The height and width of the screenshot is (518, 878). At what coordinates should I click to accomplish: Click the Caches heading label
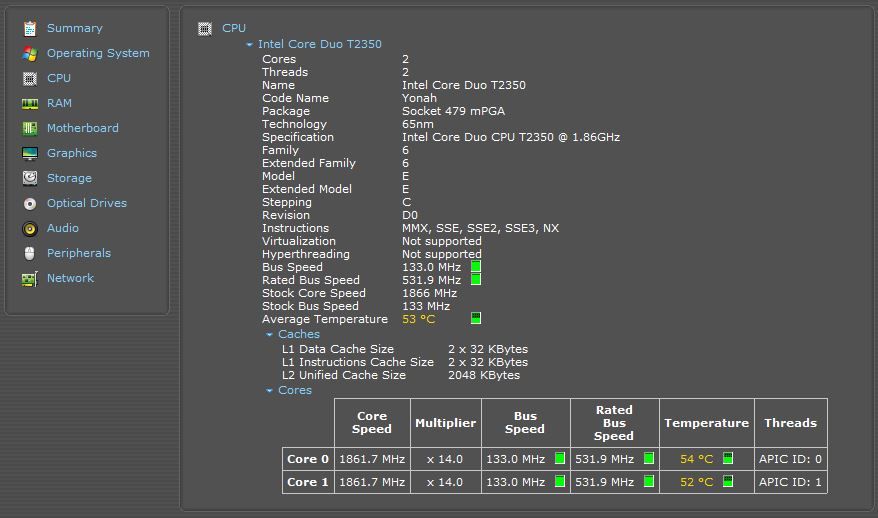point(299,334)
